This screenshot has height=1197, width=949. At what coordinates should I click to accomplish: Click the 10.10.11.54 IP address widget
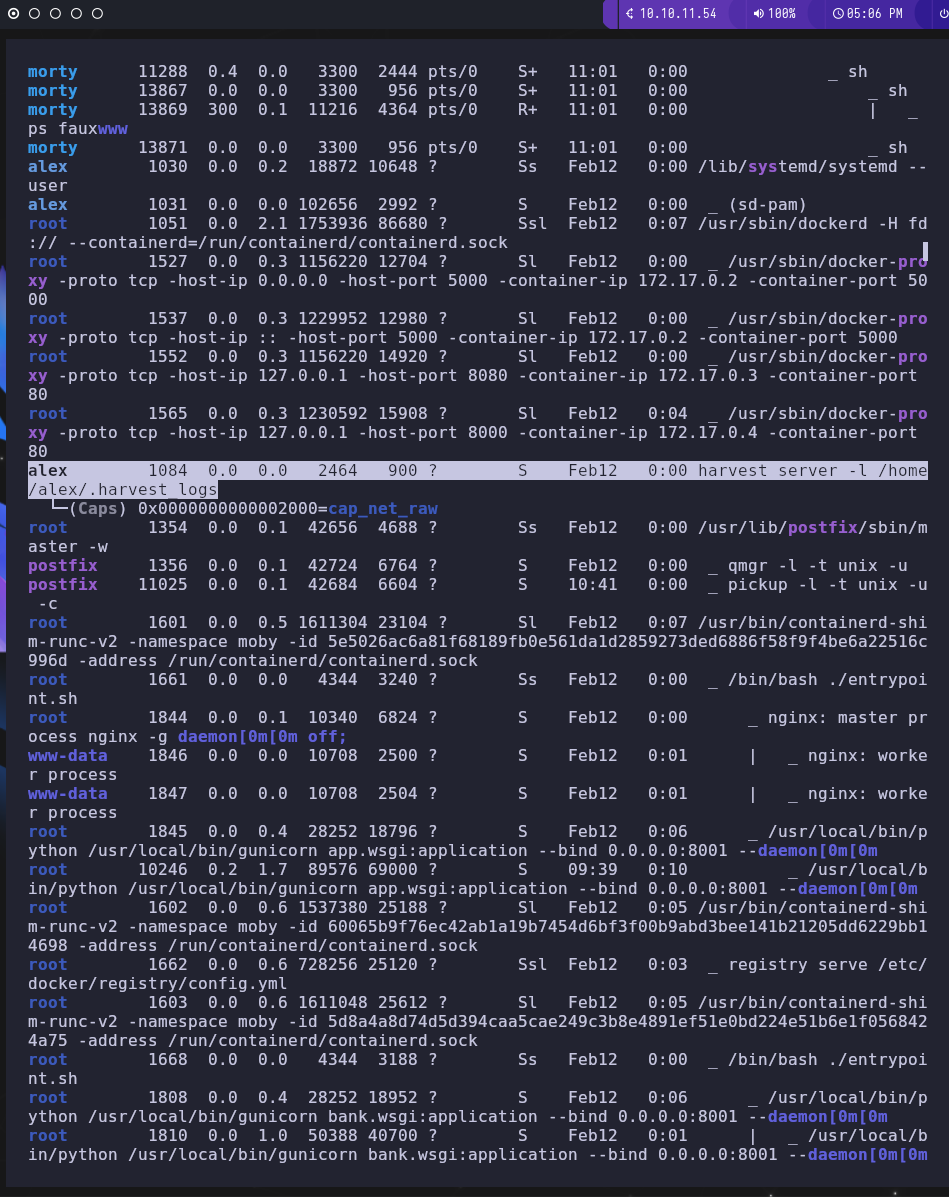point(671,14)
